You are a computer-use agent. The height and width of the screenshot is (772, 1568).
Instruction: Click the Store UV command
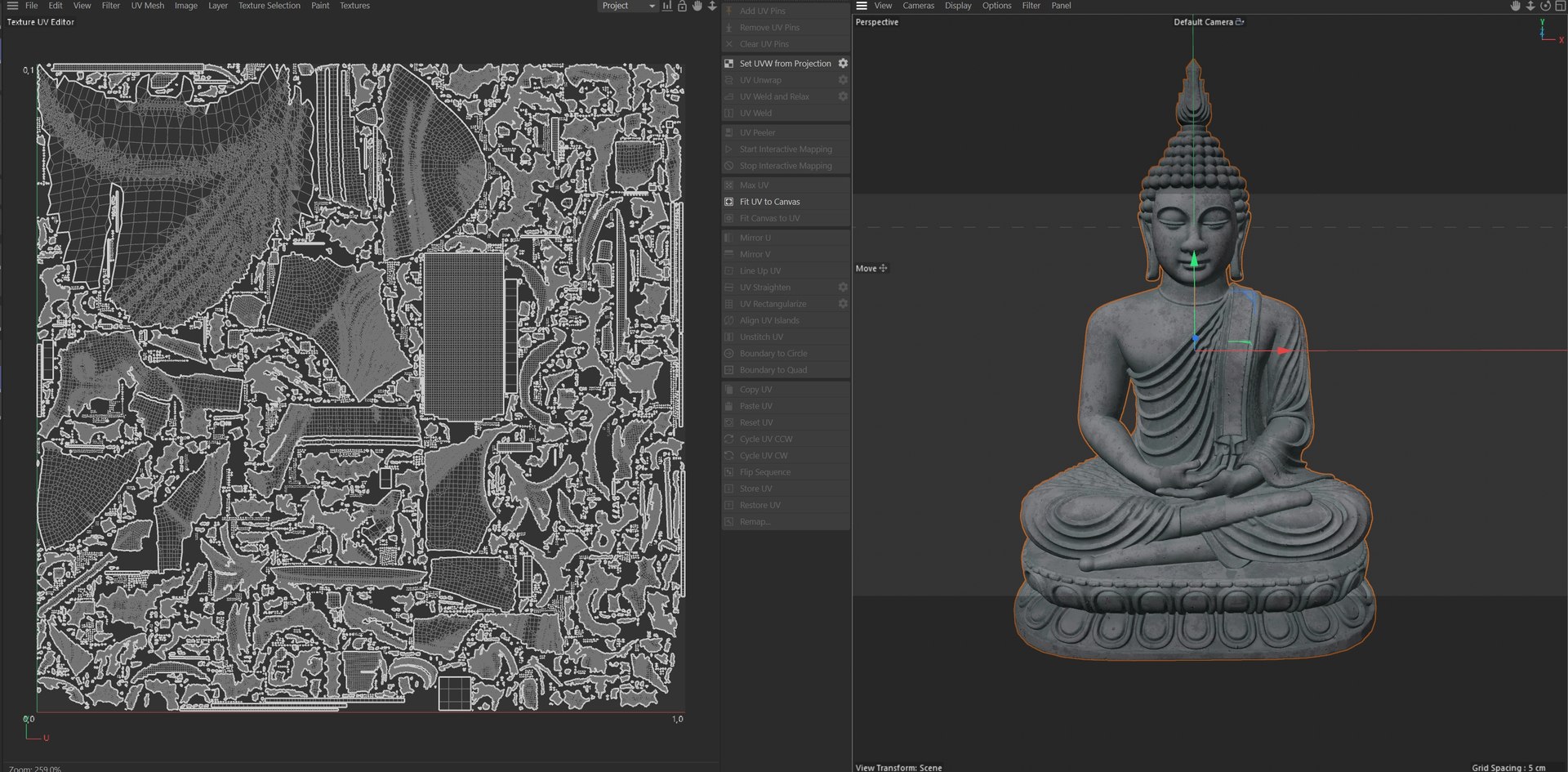coord(785,489)
